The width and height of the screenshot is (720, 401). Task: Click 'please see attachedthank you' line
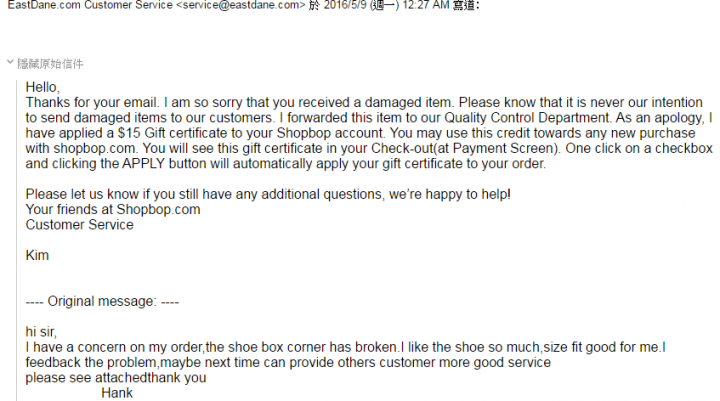116,378
